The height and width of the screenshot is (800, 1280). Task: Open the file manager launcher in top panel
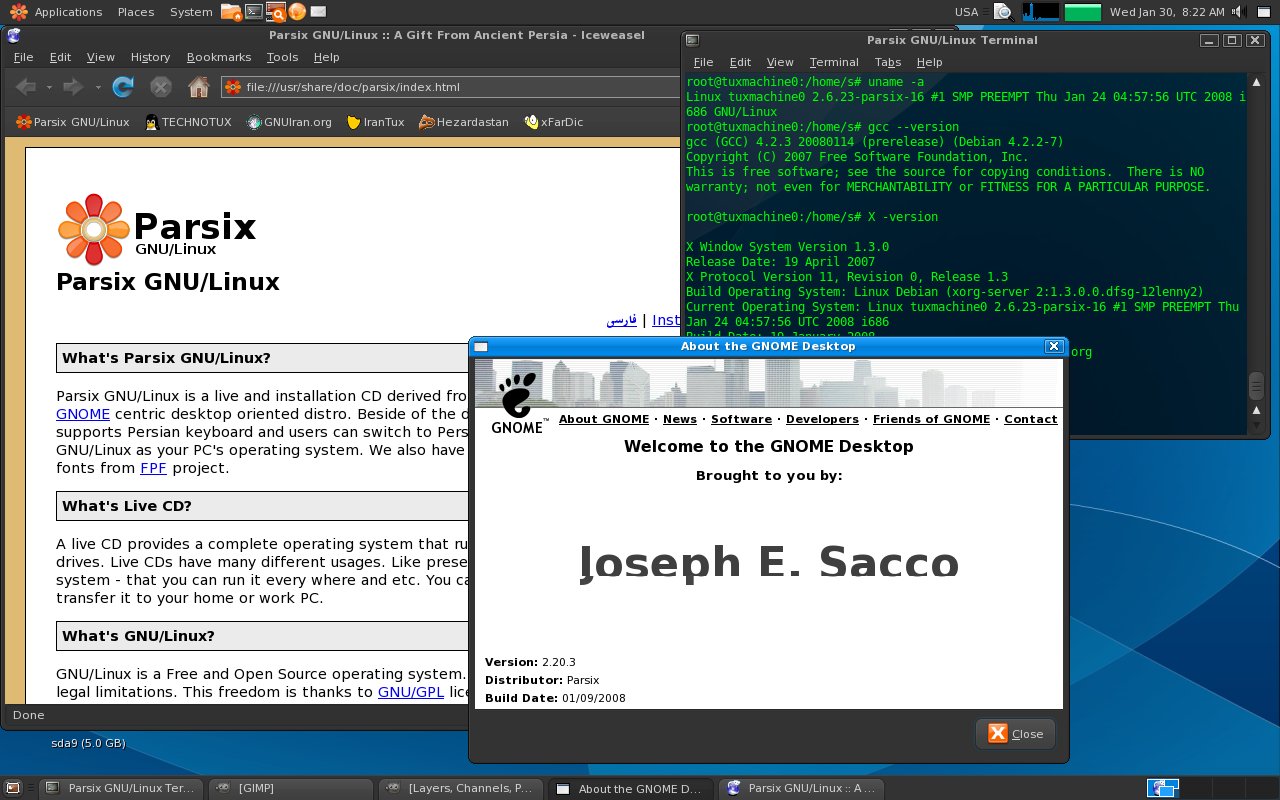coord(231,12)
